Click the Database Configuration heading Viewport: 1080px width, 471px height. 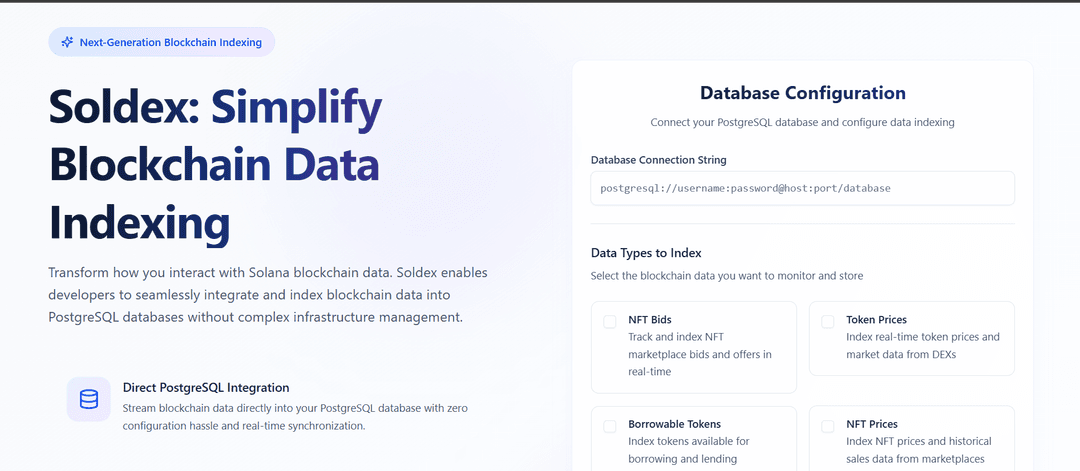coord(802,93)
